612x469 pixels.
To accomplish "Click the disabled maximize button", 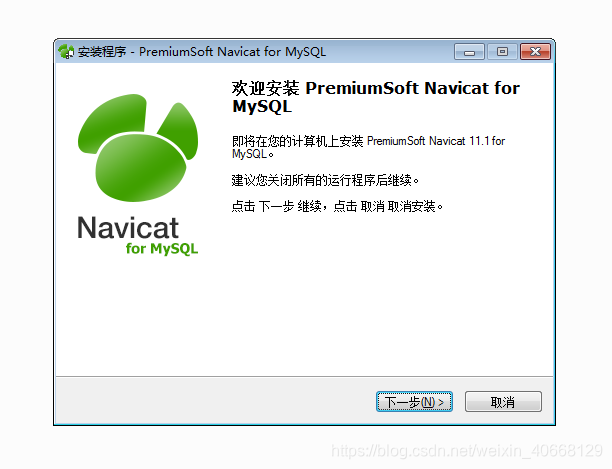I will (x=502, y=52).
